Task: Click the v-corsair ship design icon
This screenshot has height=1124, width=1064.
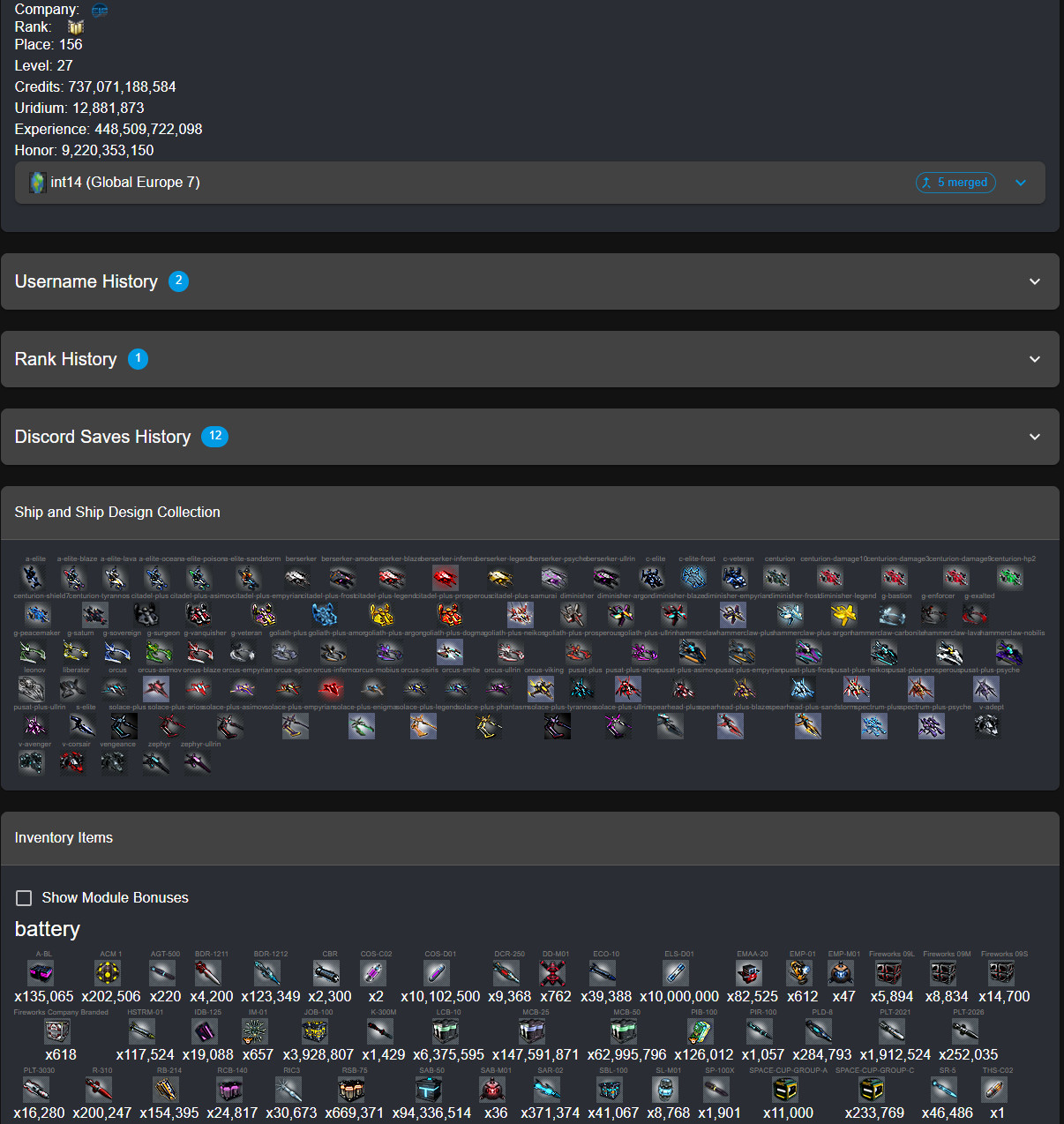Action: click(72, 762)
